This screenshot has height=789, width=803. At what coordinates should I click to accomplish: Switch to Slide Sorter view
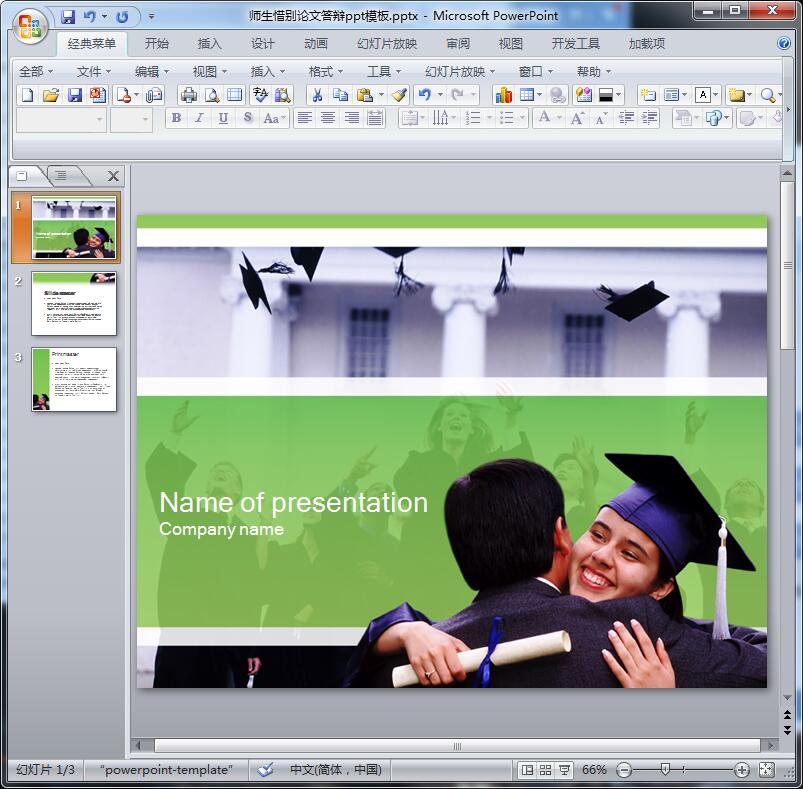coord(545,770)
